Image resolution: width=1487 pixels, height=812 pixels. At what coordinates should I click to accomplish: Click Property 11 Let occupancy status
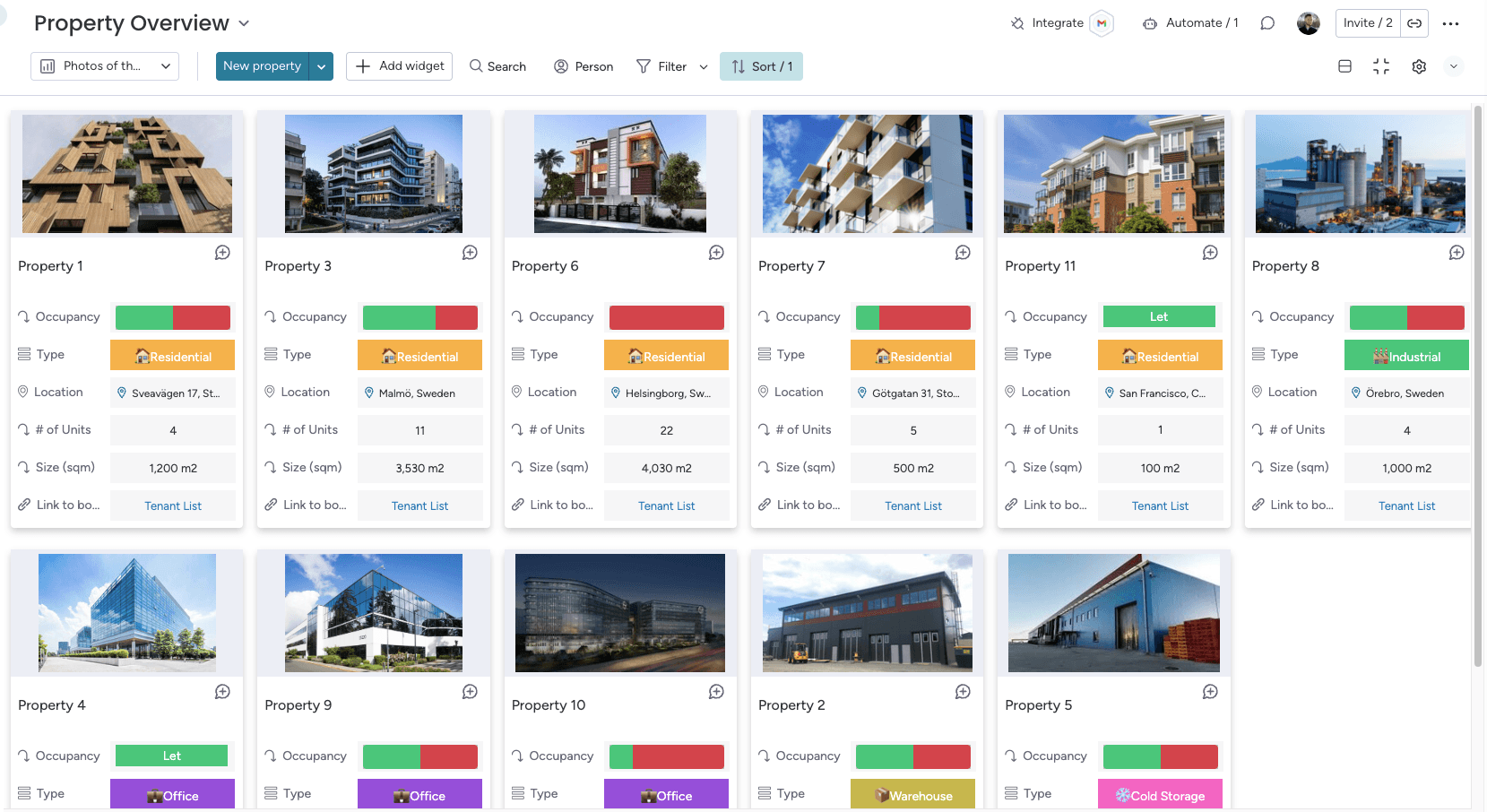pos(1159,317)
